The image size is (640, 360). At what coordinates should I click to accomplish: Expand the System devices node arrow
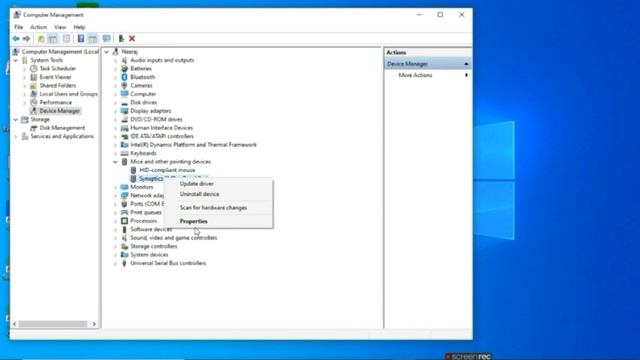(116, 255)
